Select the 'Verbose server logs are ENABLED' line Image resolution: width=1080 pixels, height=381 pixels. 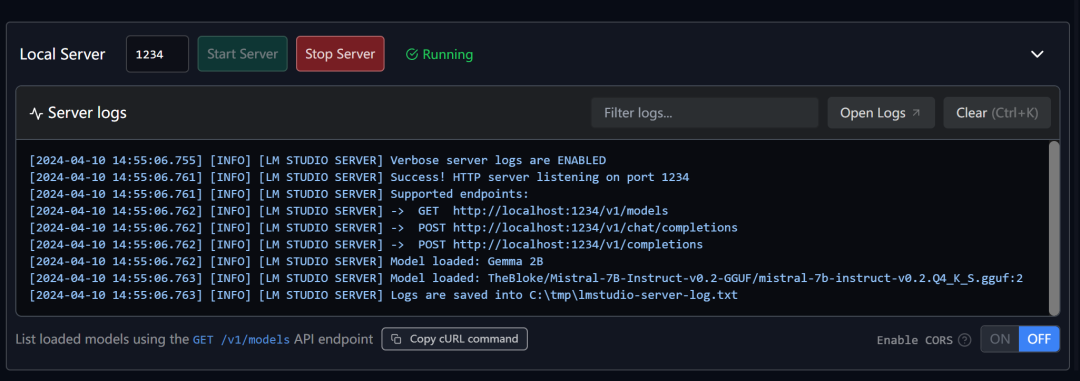[x=318, y=161]
